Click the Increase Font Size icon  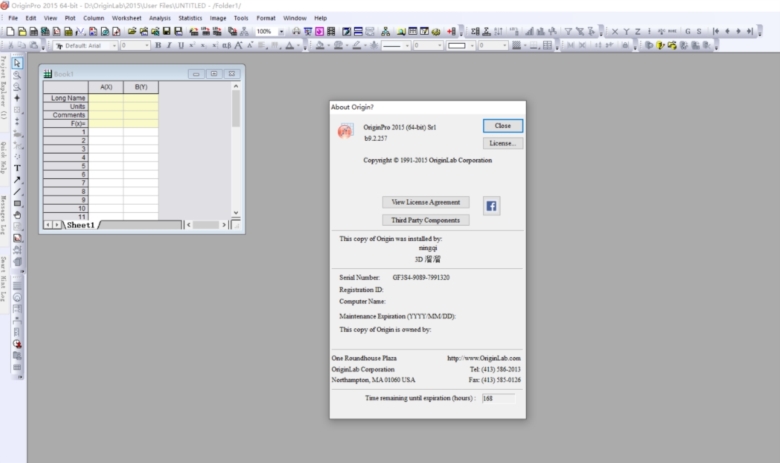click(x=239, y=45)
